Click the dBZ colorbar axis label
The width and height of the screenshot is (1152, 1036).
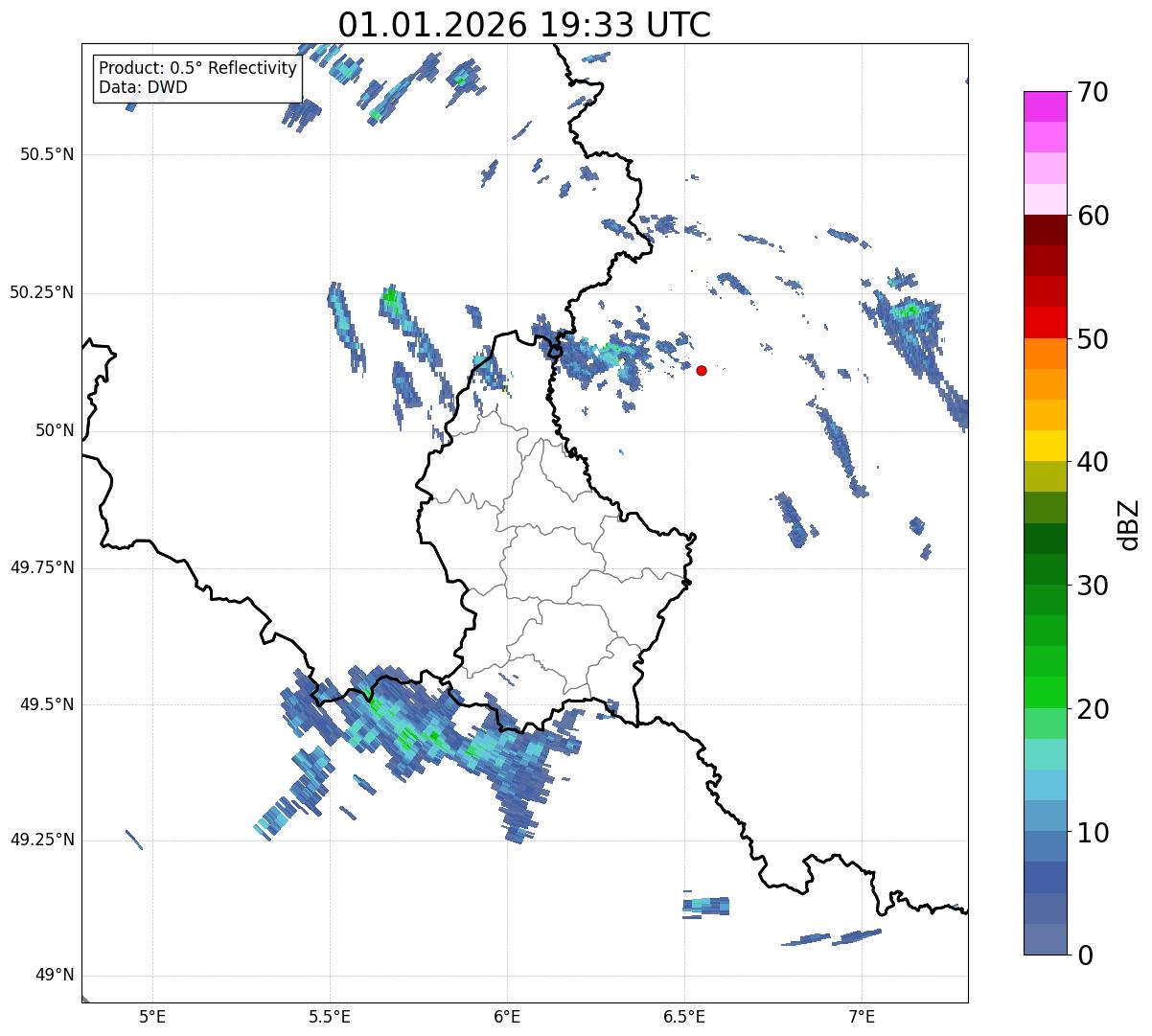(1129, 523)
